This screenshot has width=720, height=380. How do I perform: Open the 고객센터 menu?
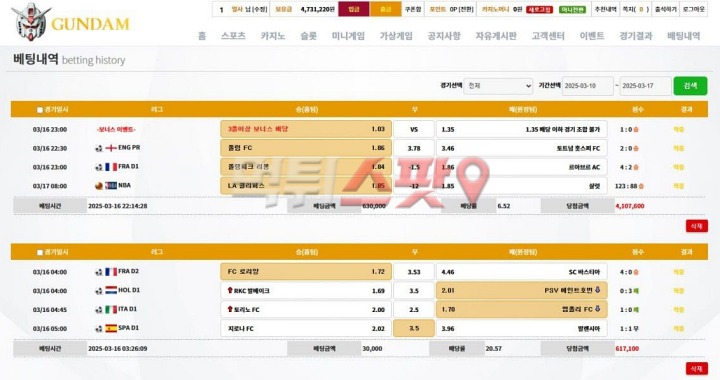[548, 36]
